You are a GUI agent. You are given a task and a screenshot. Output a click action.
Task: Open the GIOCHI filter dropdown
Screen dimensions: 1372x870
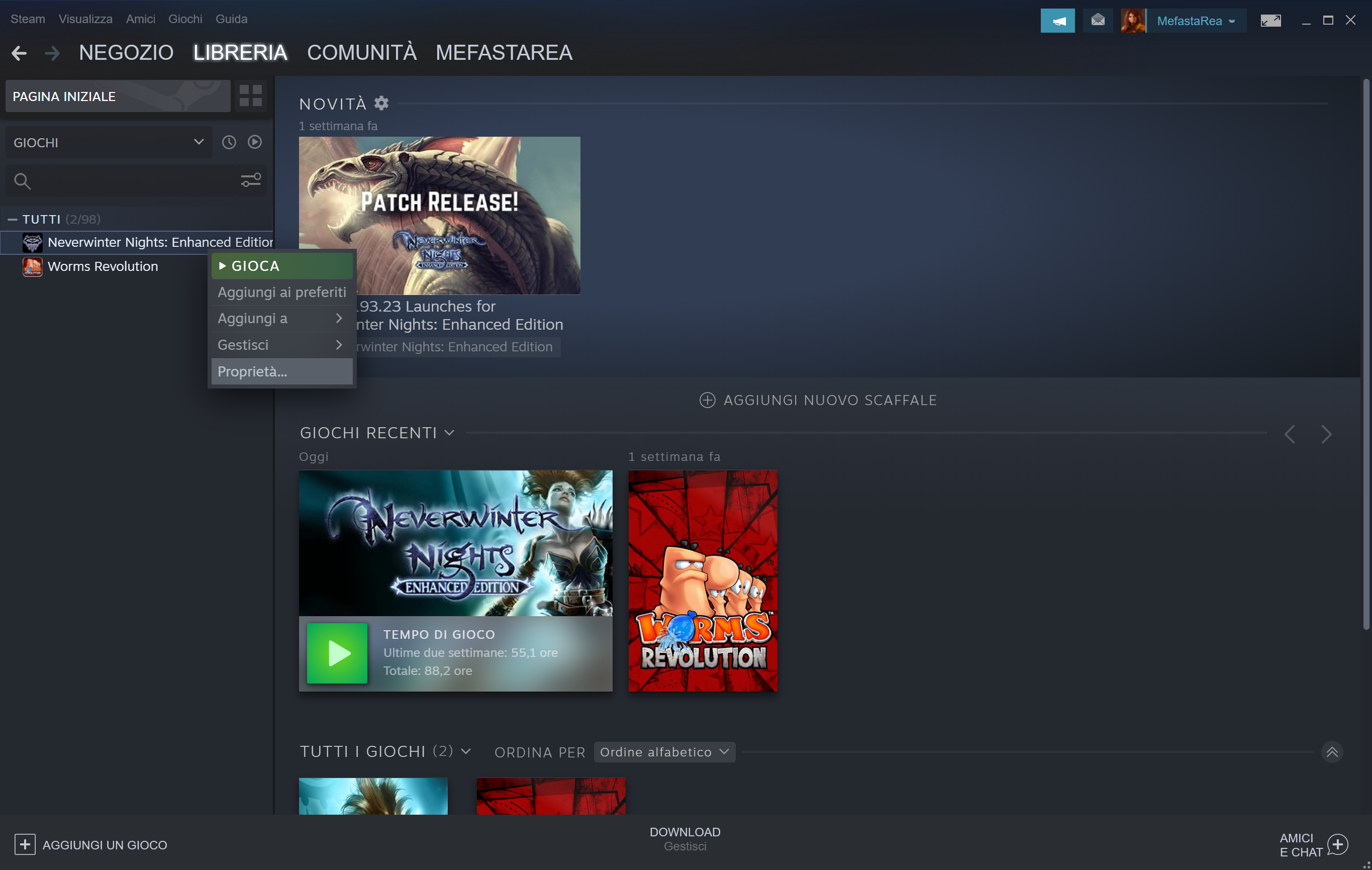point(109,142)
